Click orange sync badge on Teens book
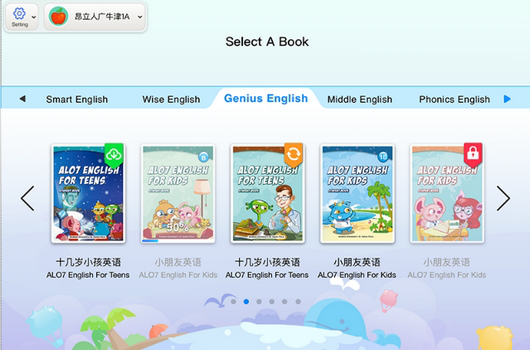The image size is (530, 364). click(x=293, y=154)
